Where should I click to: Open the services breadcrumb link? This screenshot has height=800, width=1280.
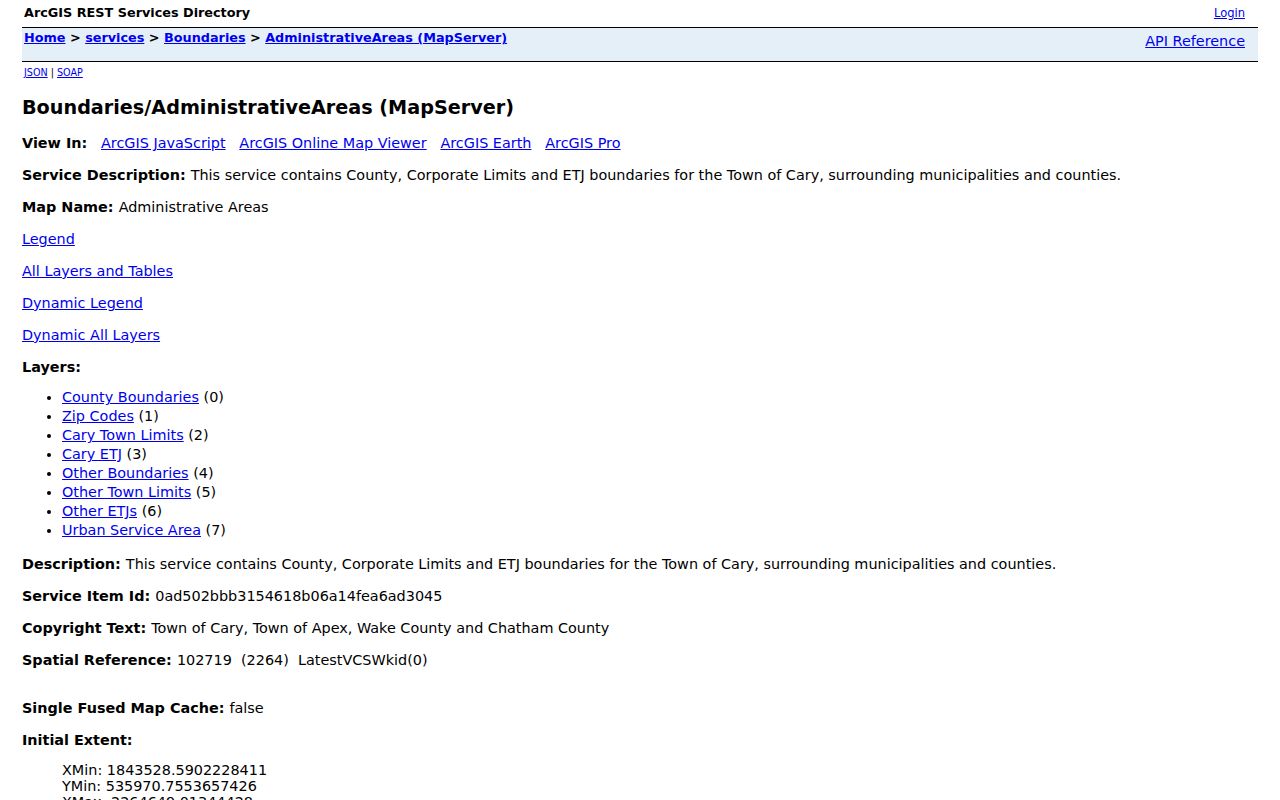tap(115, 38)
